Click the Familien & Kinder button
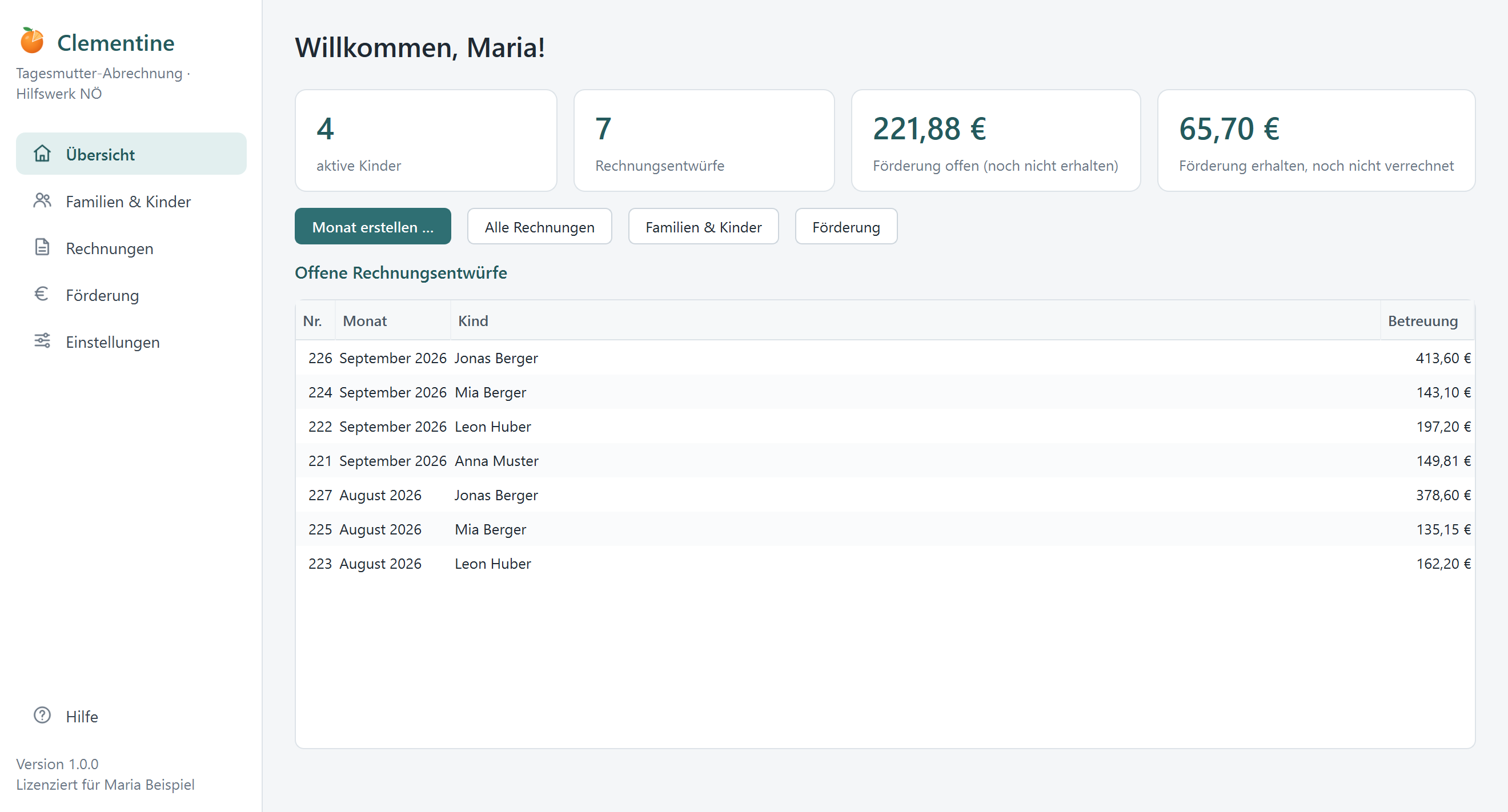The width and height of the screenshot is (1508, 812). click(703, 226)
